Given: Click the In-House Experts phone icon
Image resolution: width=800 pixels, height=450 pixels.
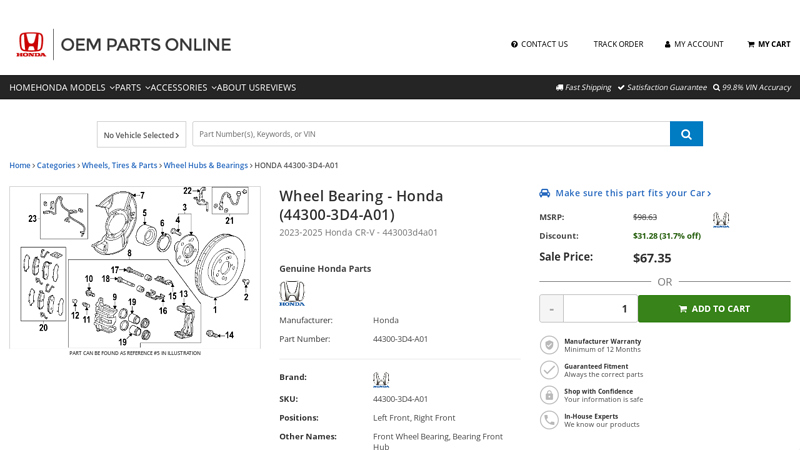Looking at the screenshot, I should tap(549, 420).
